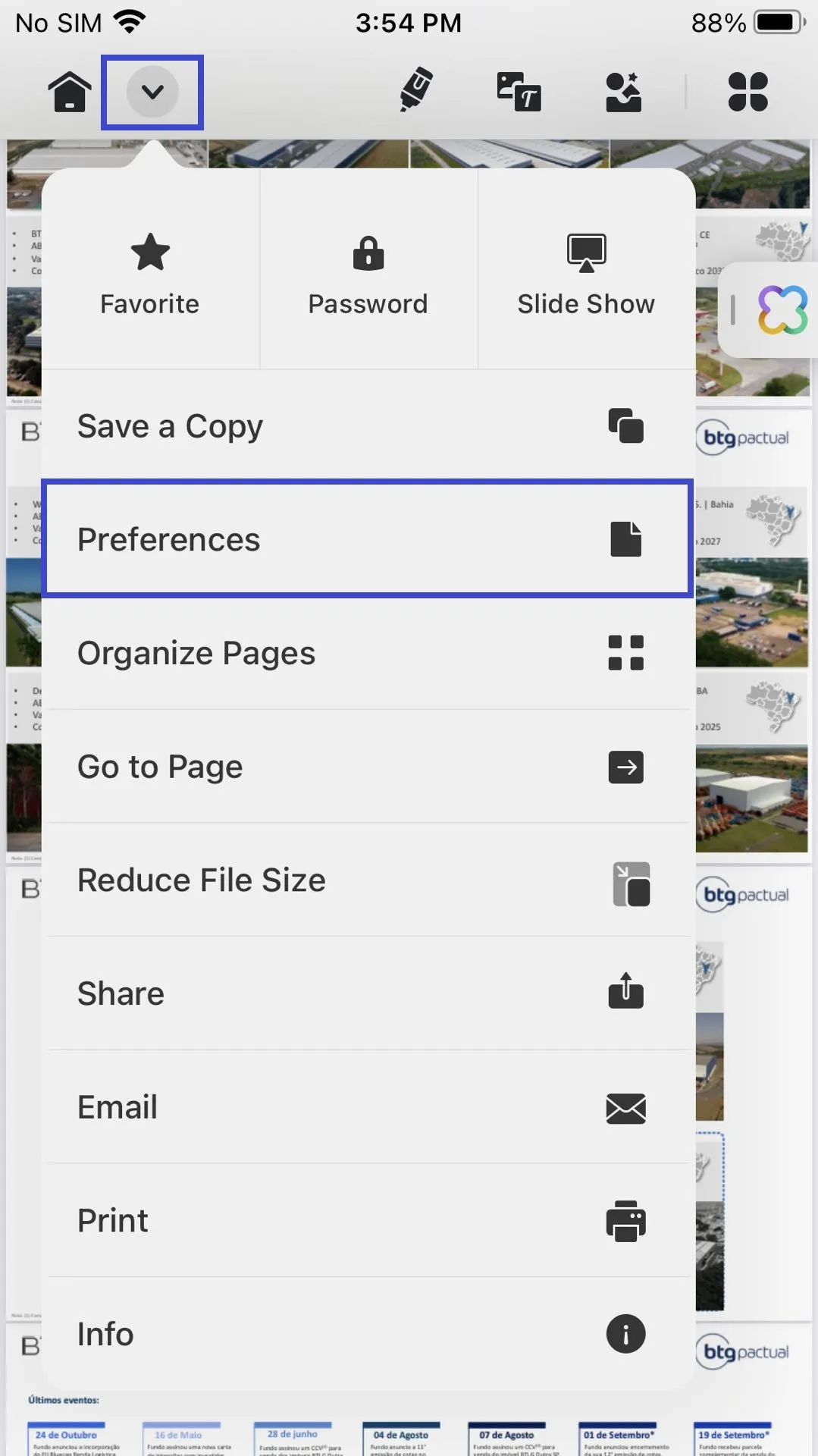Select the highlighter annotation tool
The width and height of the screenshot is (818, 1456).
pos(415,90)
